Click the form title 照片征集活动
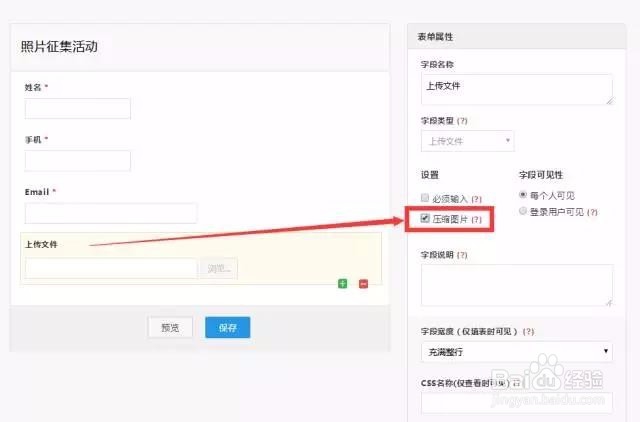 [x=59, y=47]
